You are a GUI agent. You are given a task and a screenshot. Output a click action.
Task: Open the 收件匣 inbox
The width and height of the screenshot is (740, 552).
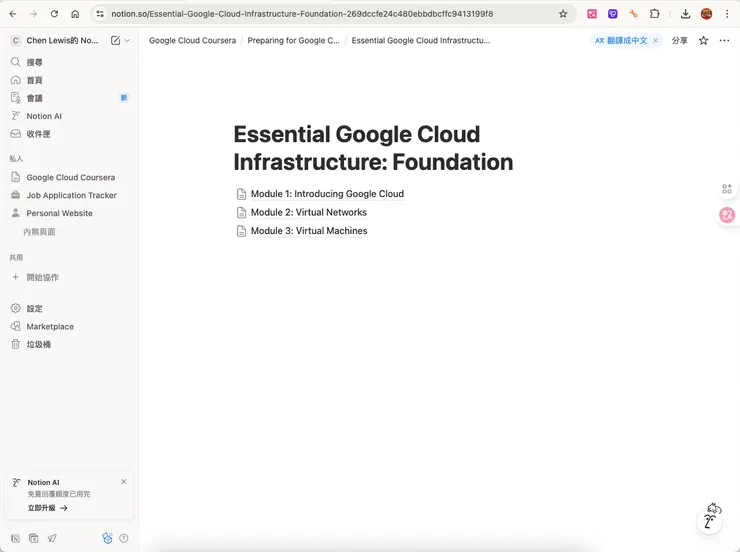tap(38, 134)
